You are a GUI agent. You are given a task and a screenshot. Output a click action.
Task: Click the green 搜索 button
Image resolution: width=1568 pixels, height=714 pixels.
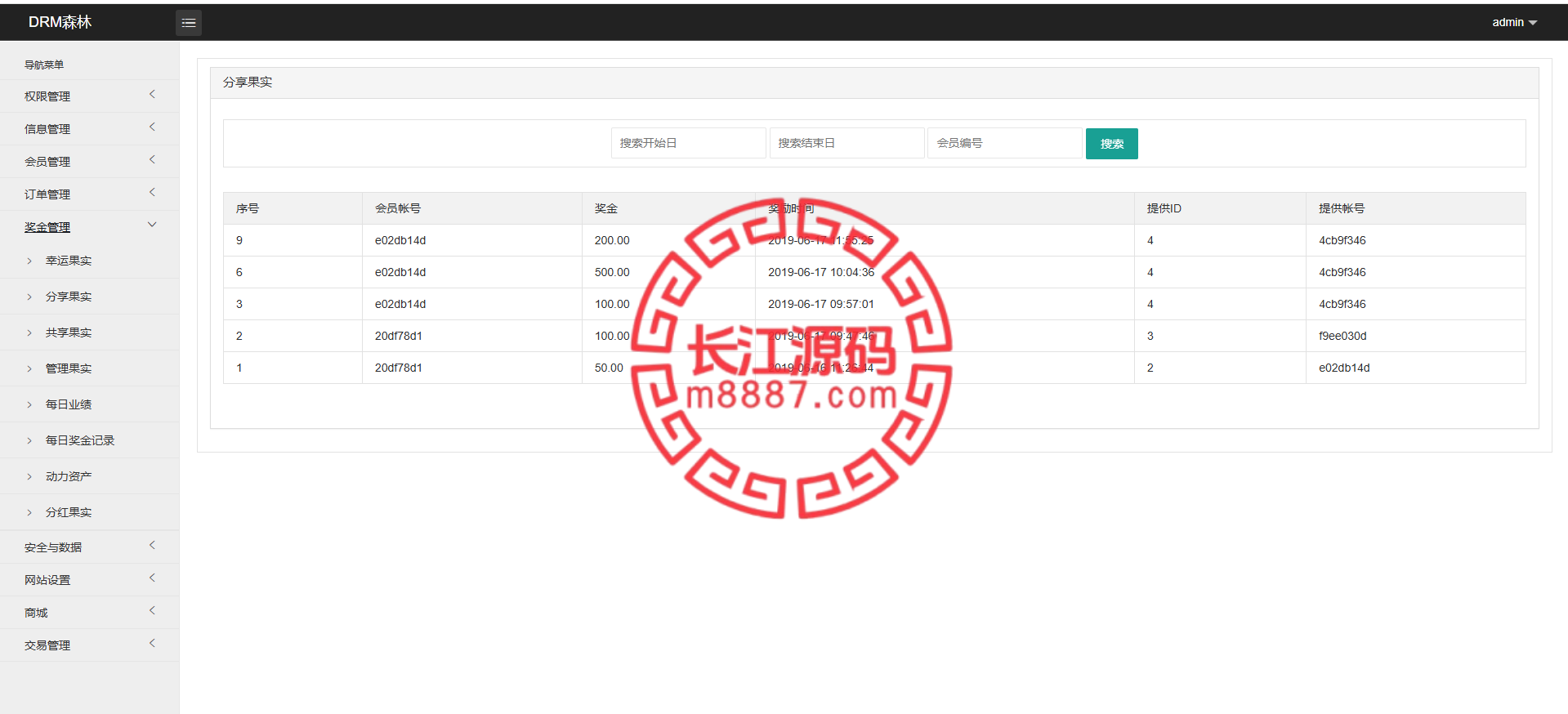1111,144
